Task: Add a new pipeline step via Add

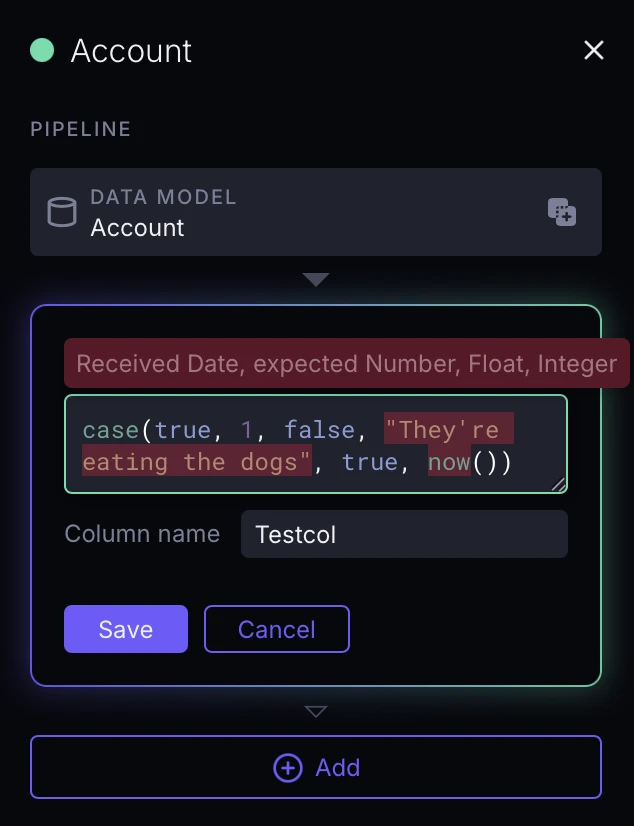Action: pos(316,767)
